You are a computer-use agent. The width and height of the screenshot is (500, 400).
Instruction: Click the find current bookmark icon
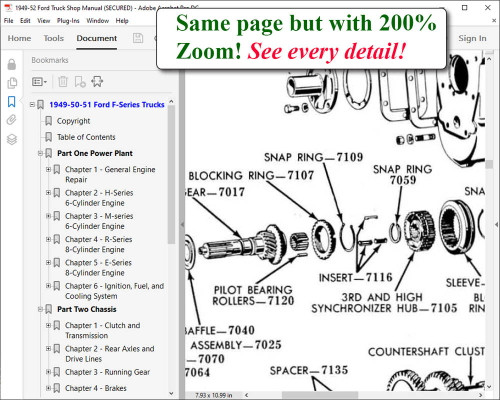tap(97, 81)
